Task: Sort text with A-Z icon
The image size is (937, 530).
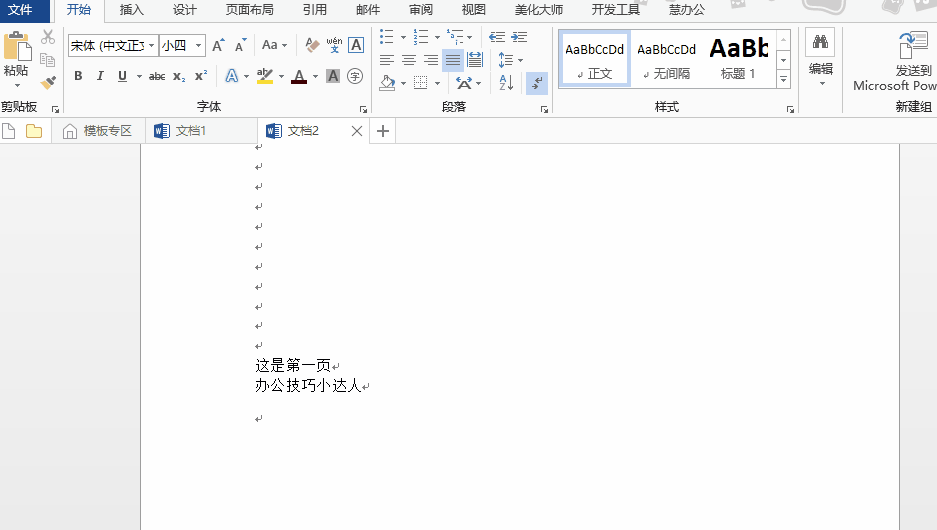Action: click(506, 82)
